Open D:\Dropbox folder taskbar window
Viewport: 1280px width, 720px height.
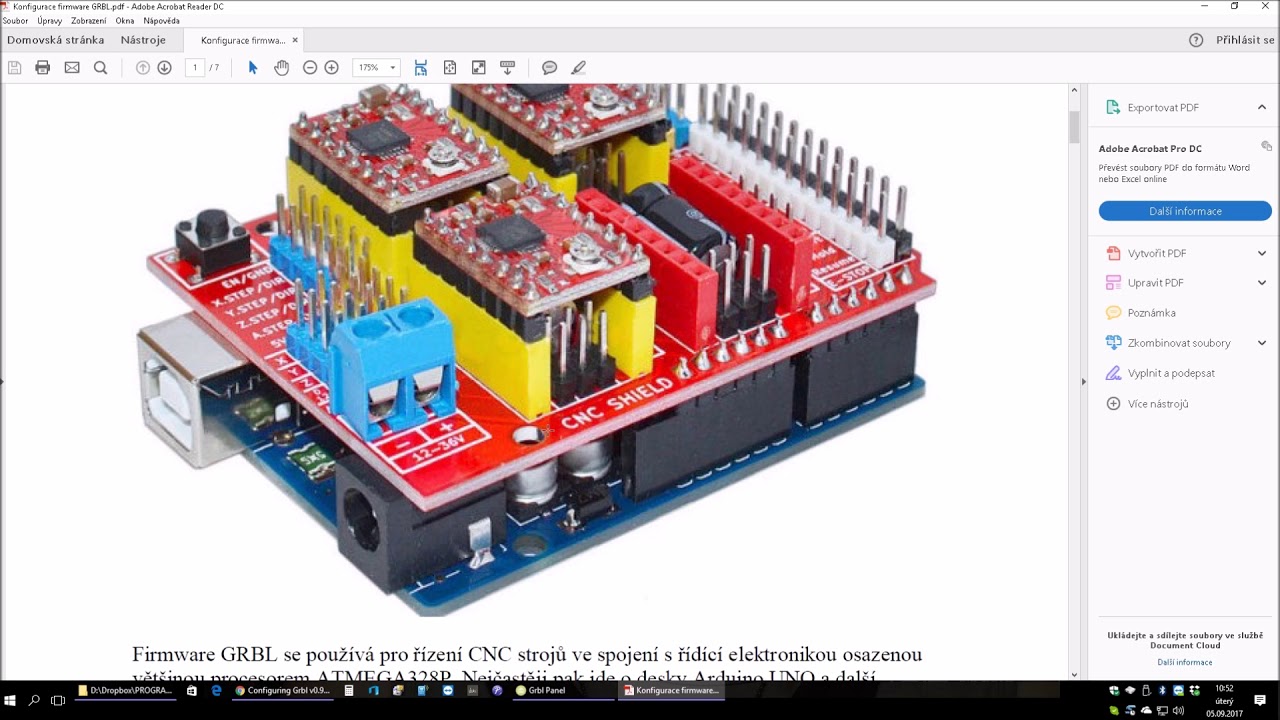click(x=126, y=690)
